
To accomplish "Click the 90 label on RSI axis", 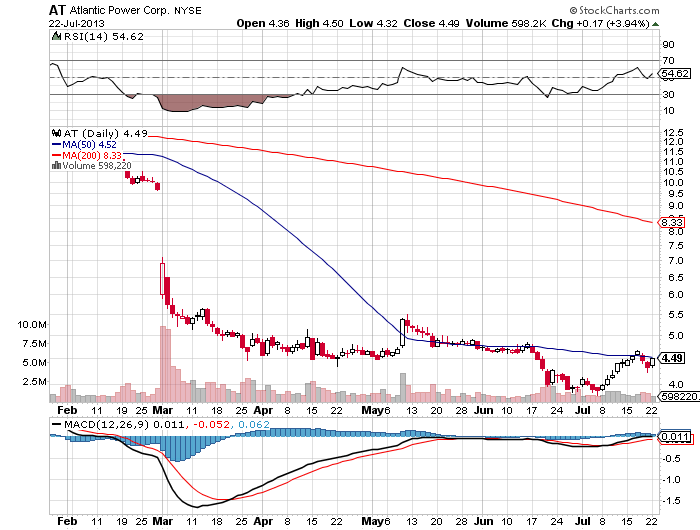I will pos(668,45).
